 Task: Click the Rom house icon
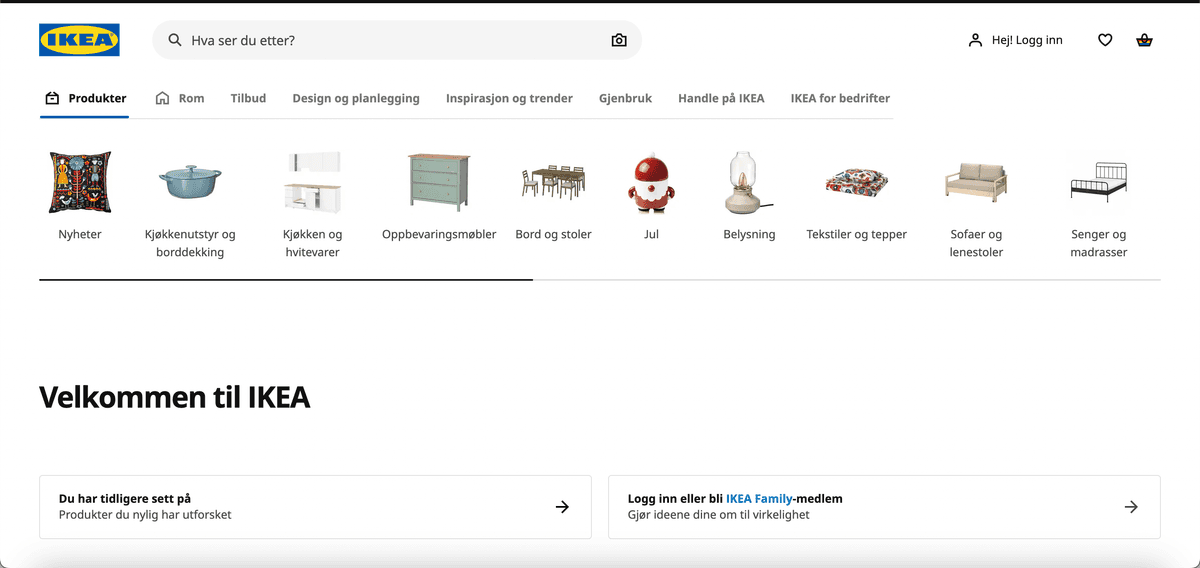click(x=163, y=98)
